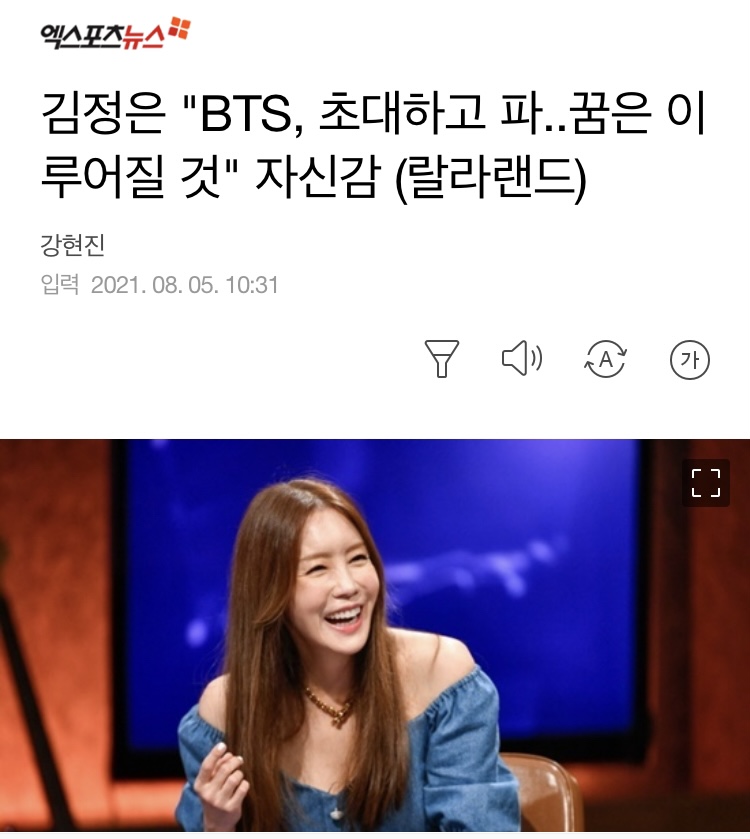Select the 입력 date stamp 2021. 08. 05.

pyautogui.click(x=154, y=285)
